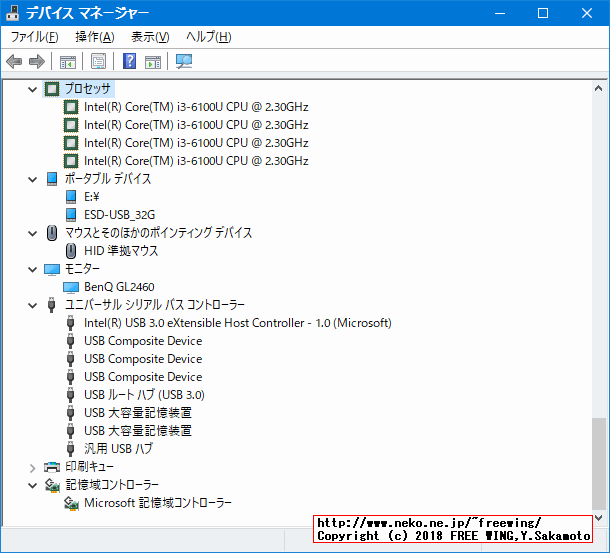Click the Intel USB 3.0 Host Controller plug icon
The image size is (610, 553).
70,323
